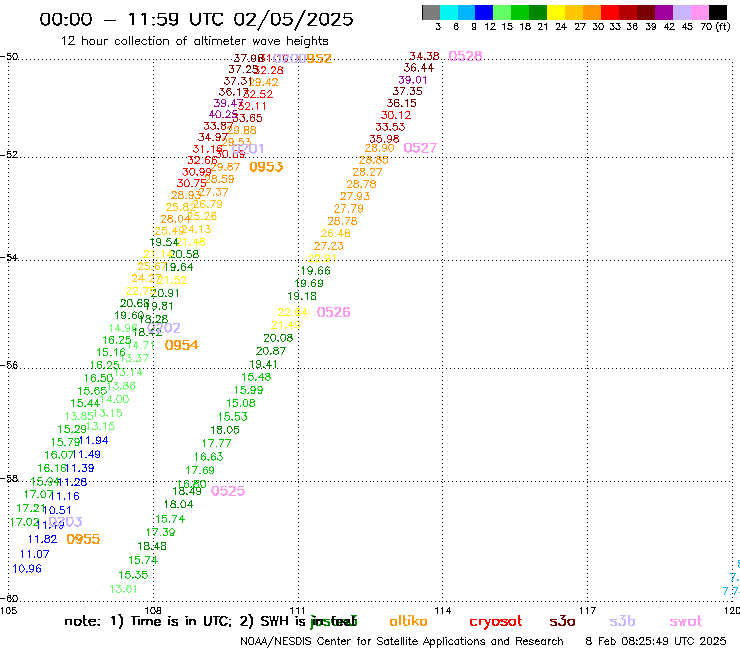Click the yellow 21-24 ft legend swatch
This screenshot has height=650, width=740.
click(556, 12)
